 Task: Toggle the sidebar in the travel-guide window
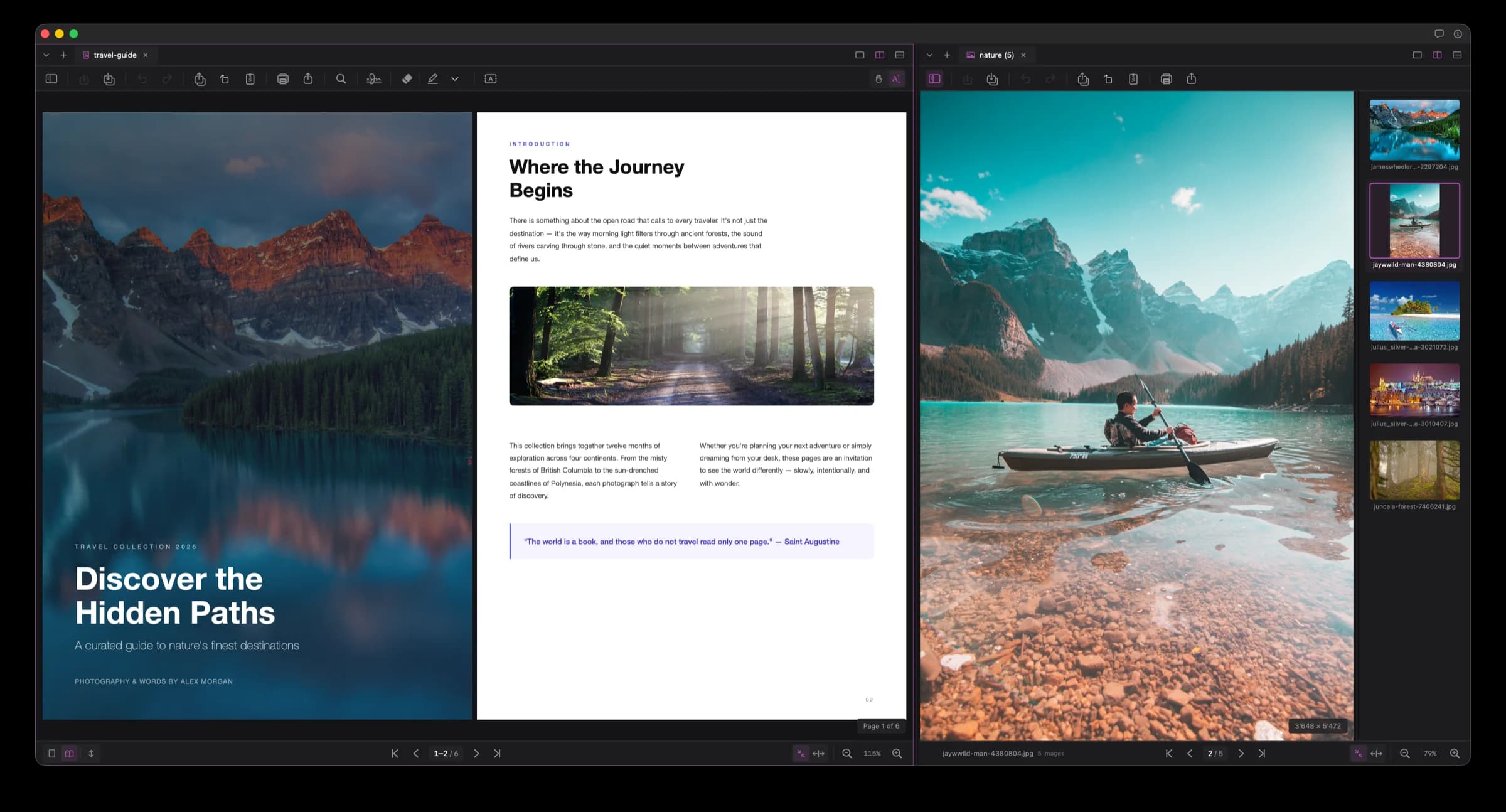pyautogui.click(x=51, y=78)
